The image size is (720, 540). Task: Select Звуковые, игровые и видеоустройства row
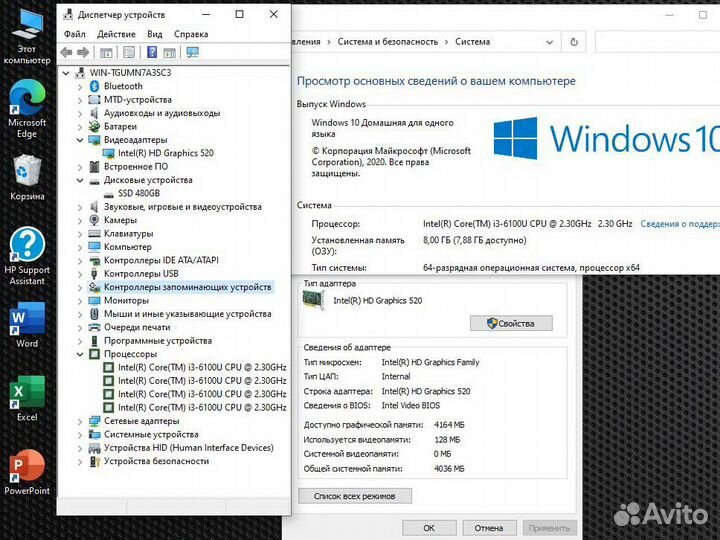coord(183,207)
